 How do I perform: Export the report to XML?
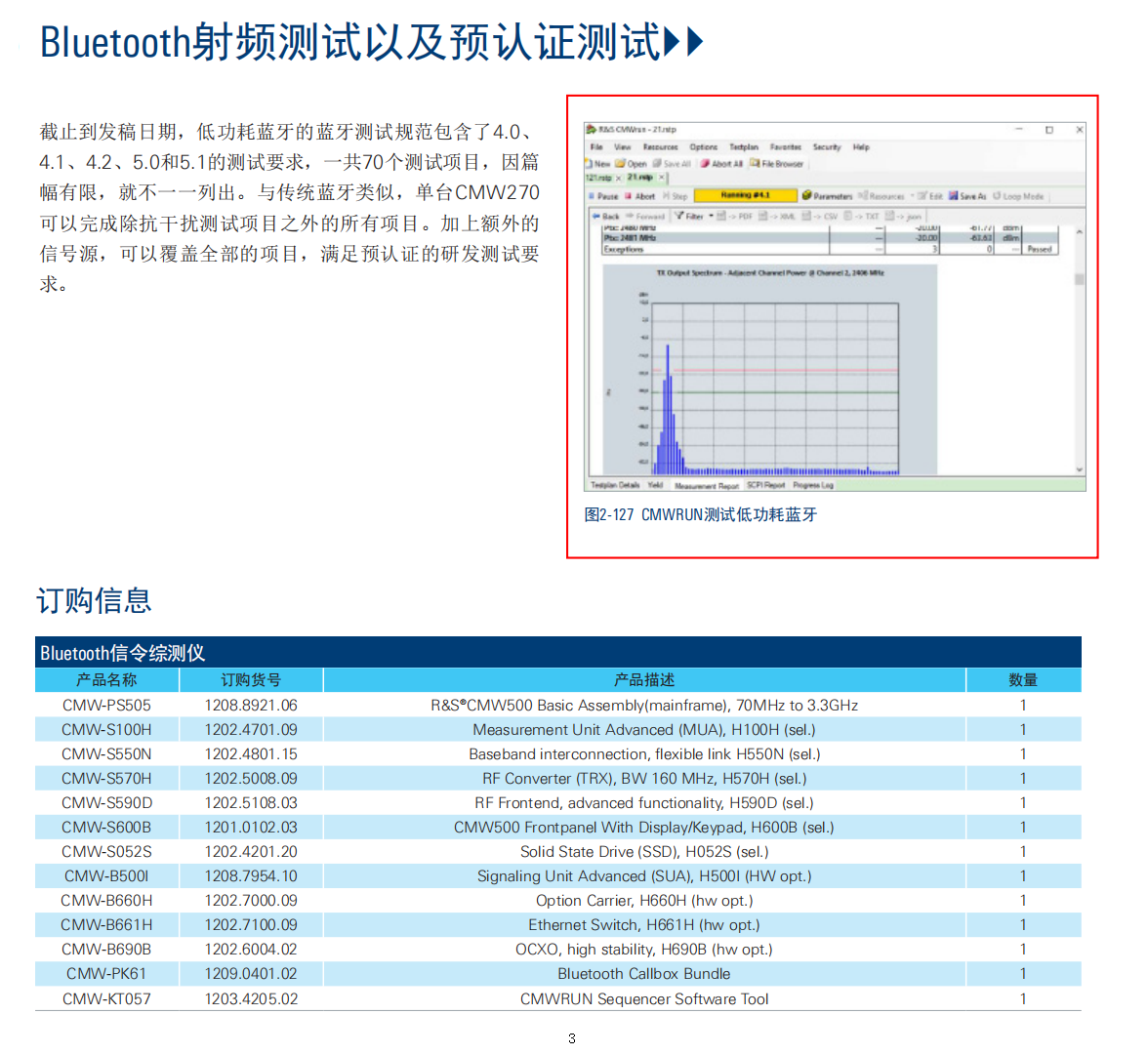click(777, 216)
